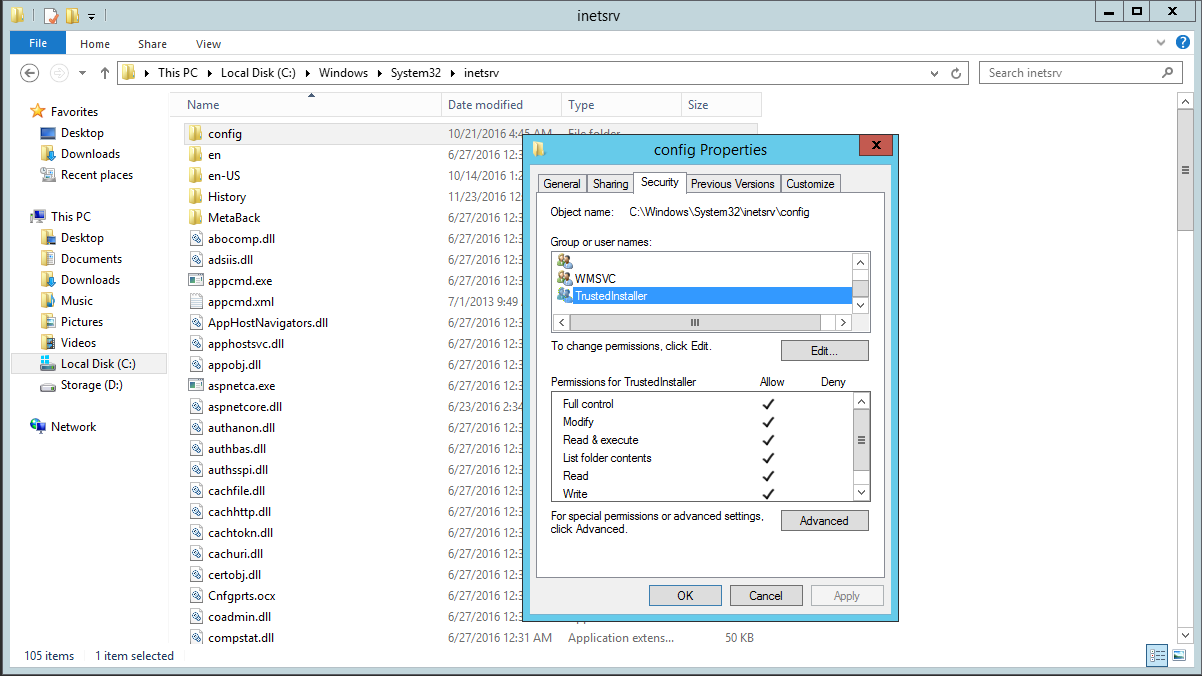The height and width of the screenshot is (676, 1202).
Task: Select the MetaBack folder row
Action: pos(470,218)
